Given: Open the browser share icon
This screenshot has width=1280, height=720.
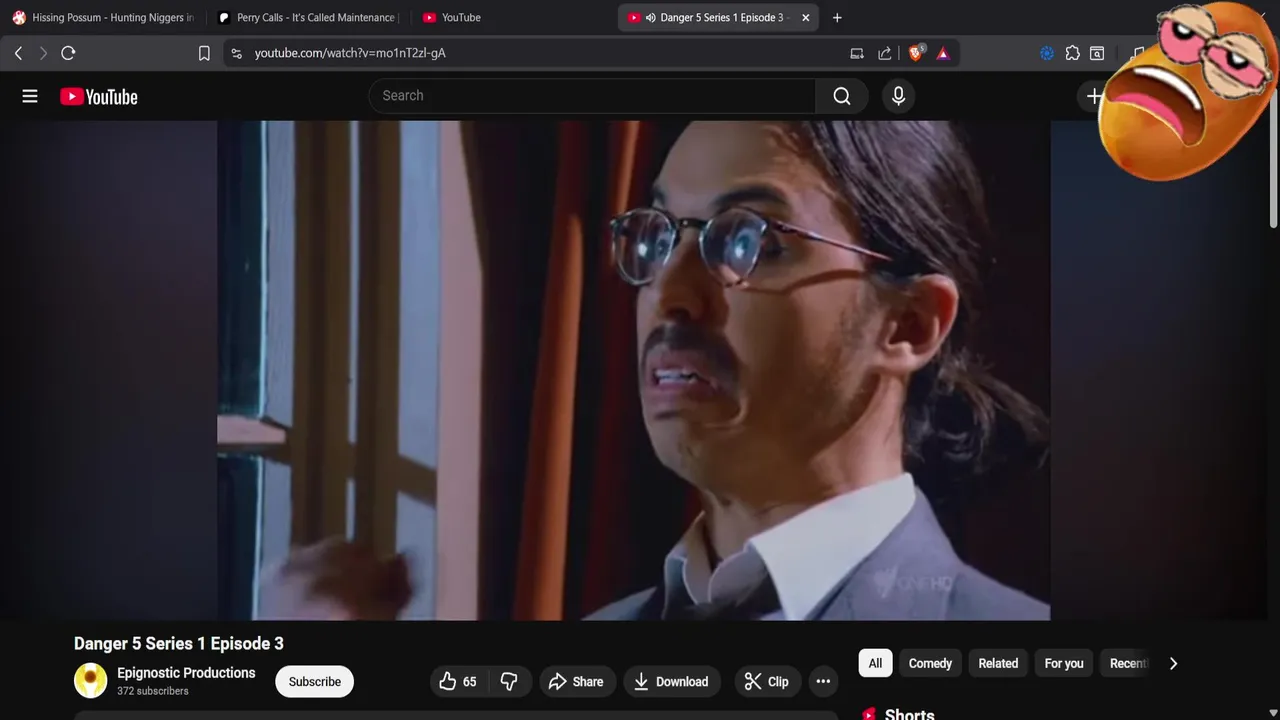Looking at the screenshot, I should [x=885, y=53].
